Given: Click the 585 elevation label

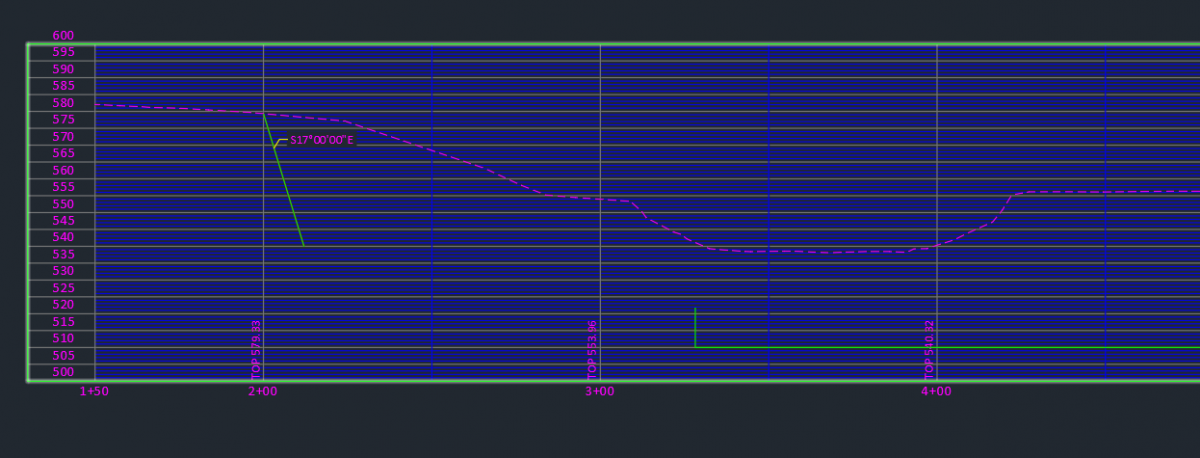Looking at the screenshot, I should pos(63,86).
